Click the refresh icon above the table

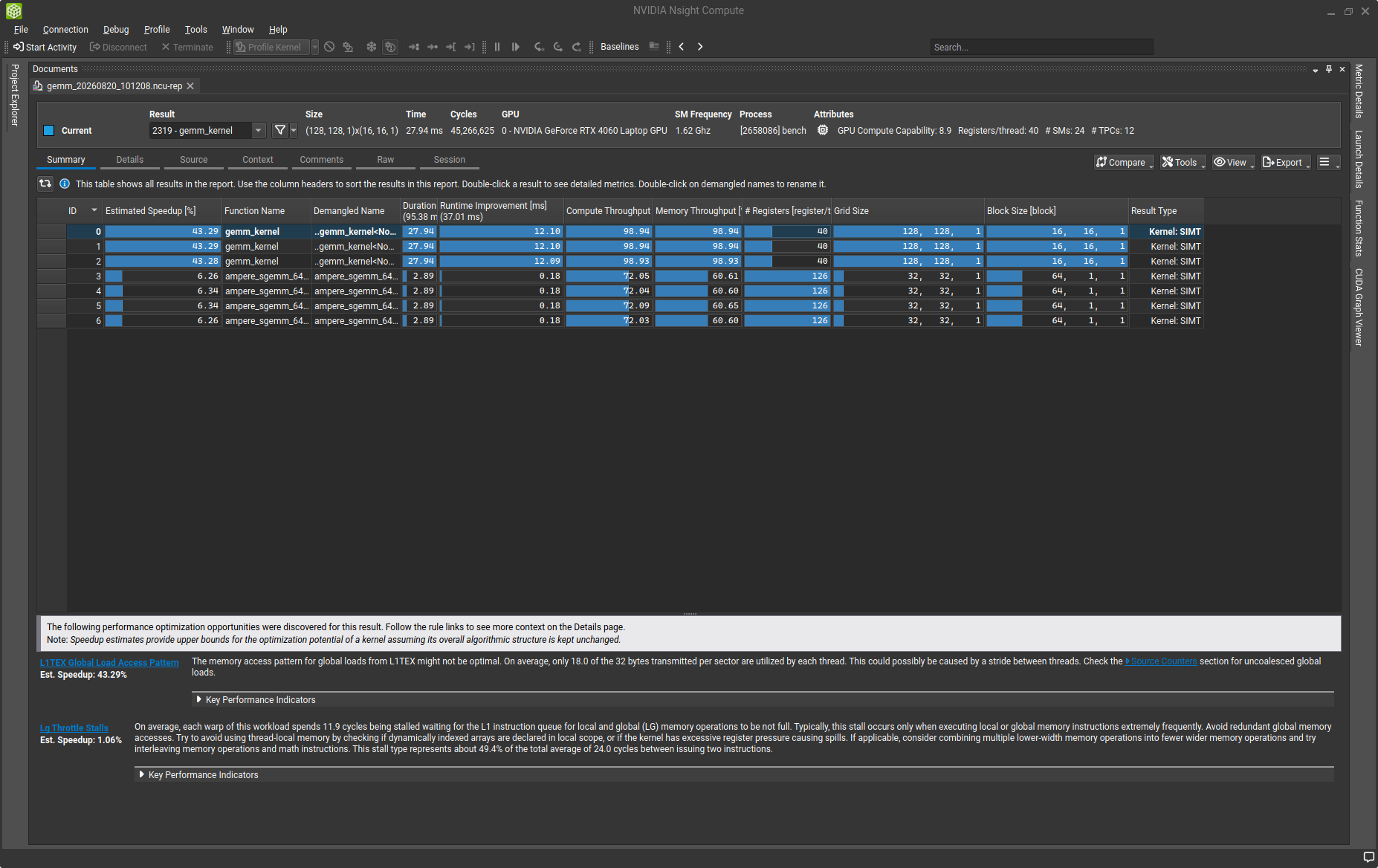pos(45,184)
